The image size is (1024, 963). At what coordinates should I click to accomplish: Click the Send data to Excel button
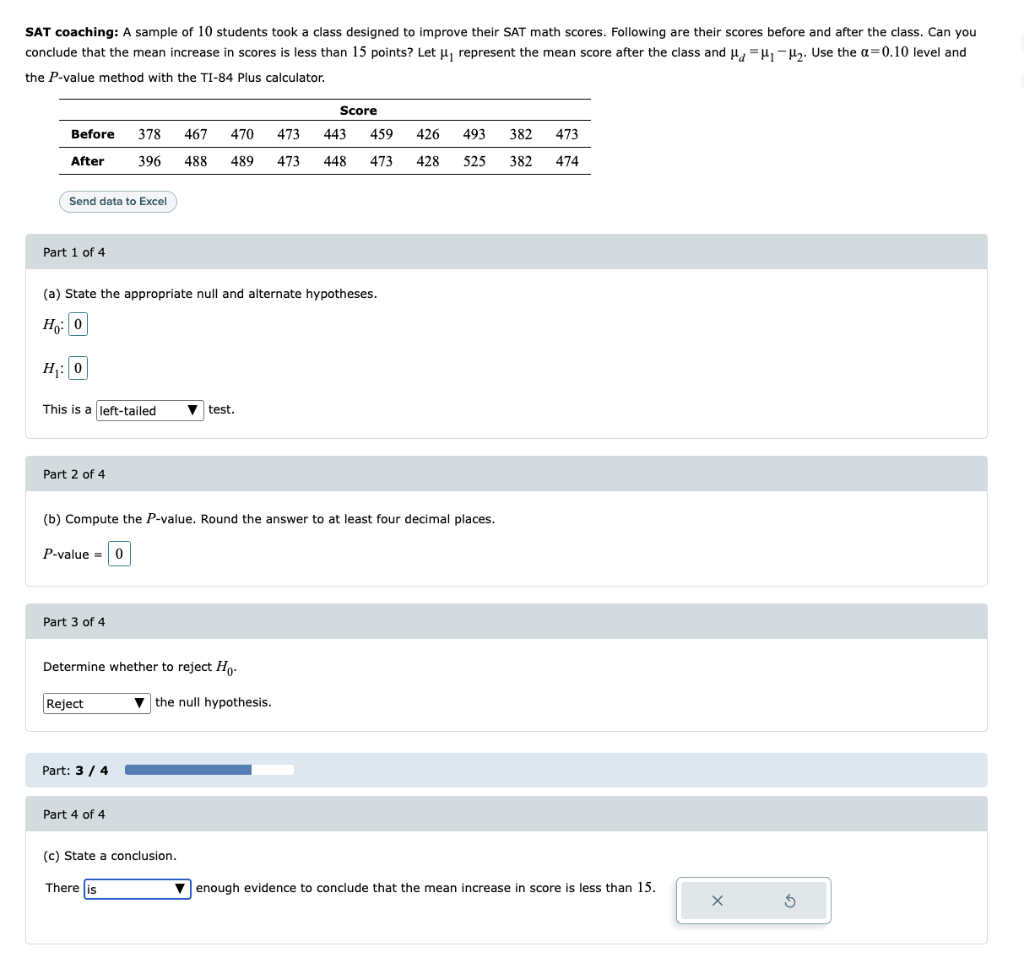(117, 201)
